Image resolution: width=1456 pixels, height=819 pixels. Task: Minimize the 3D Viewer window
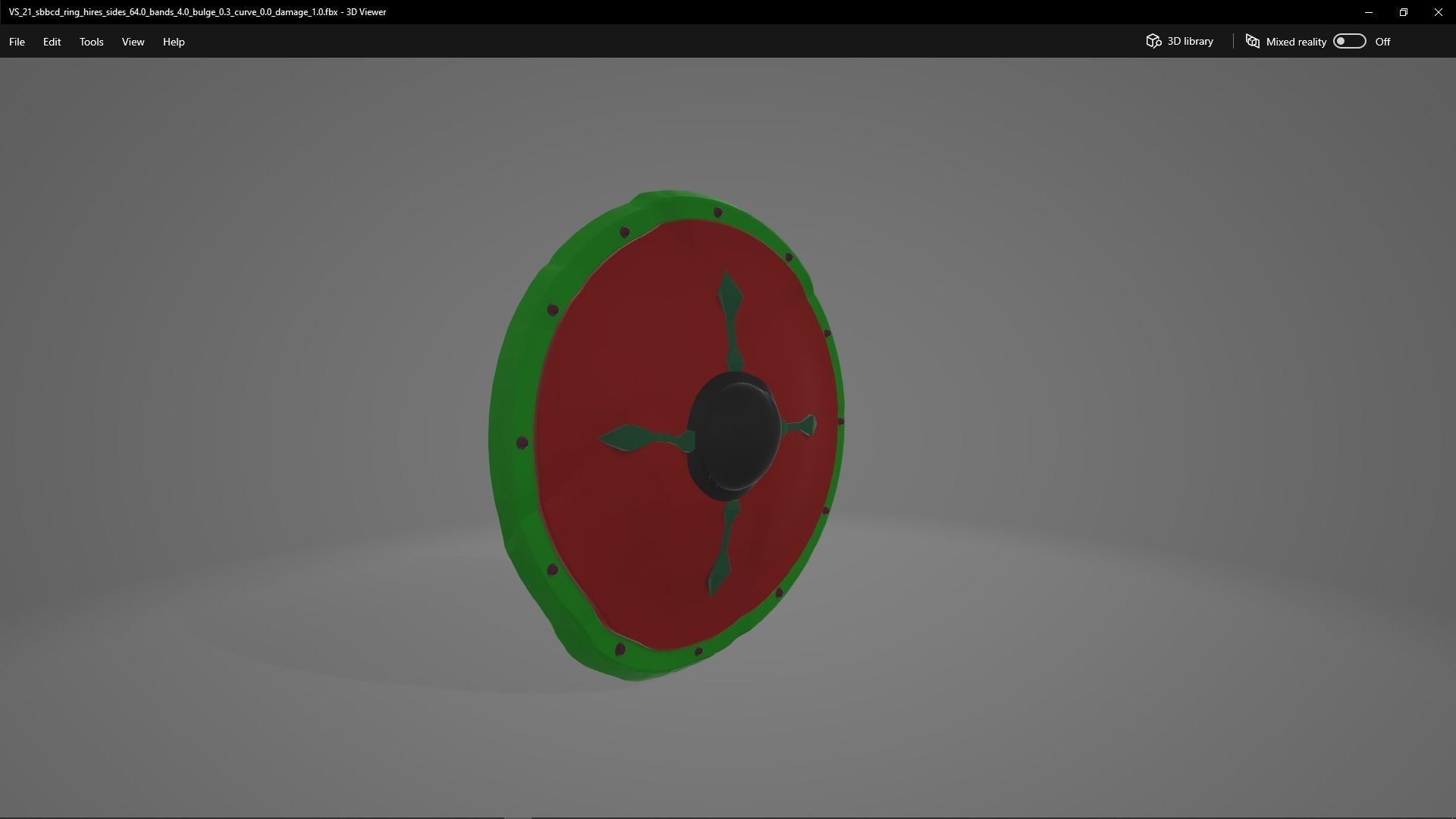(x=1369, y=12)
